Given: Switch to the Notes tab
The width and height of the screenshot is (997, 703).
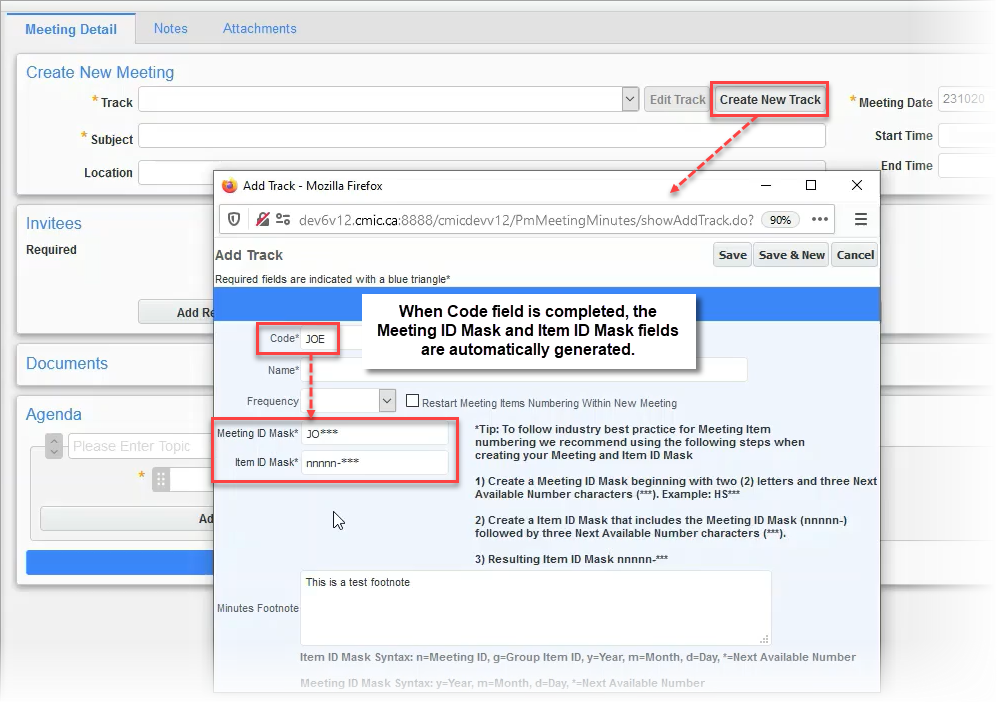Looking at the screenshot, I should tap(170, 29).
